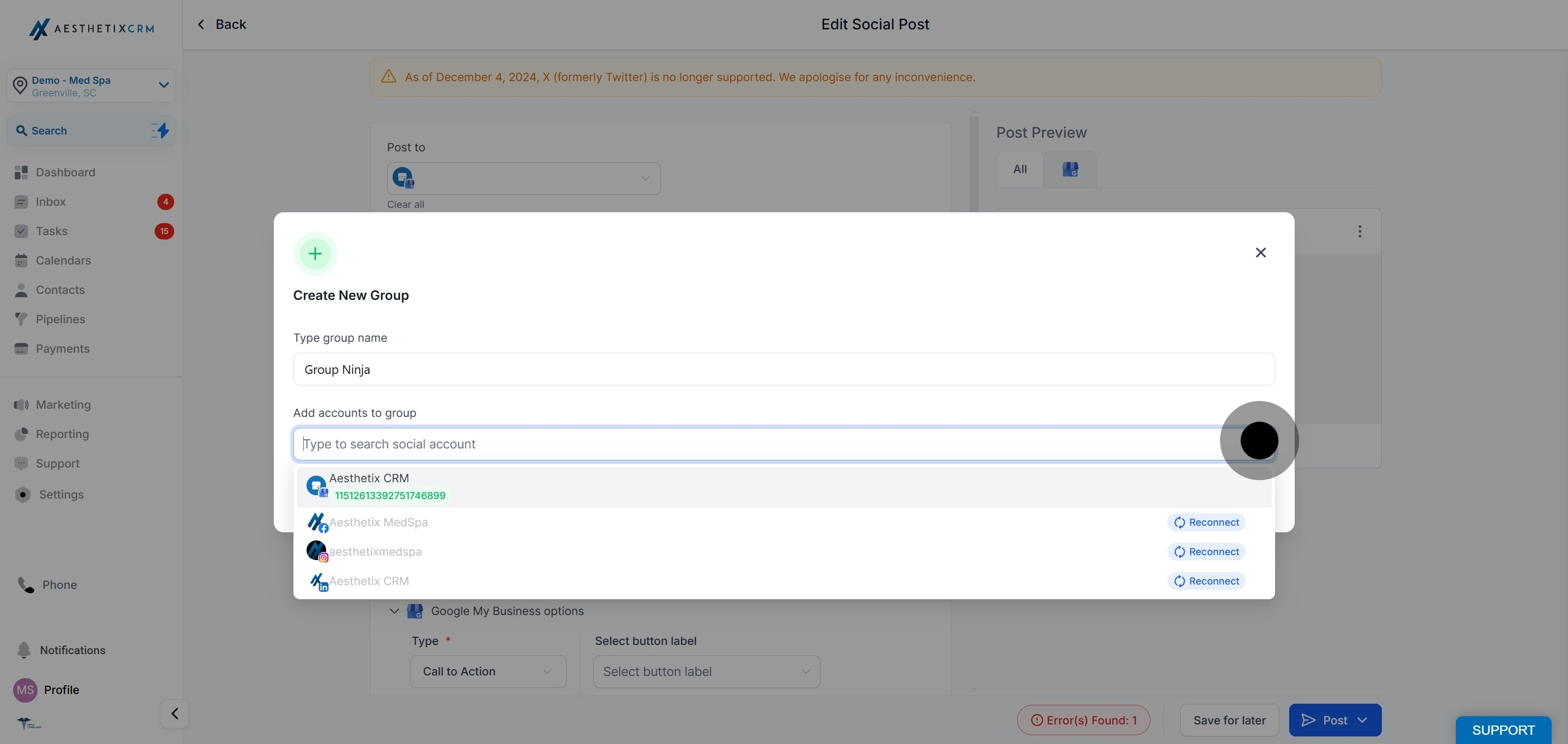Viewport: 1568px width, 744px height.
Task: Collapse Google My Business options section
Action: tap(394, 611)
